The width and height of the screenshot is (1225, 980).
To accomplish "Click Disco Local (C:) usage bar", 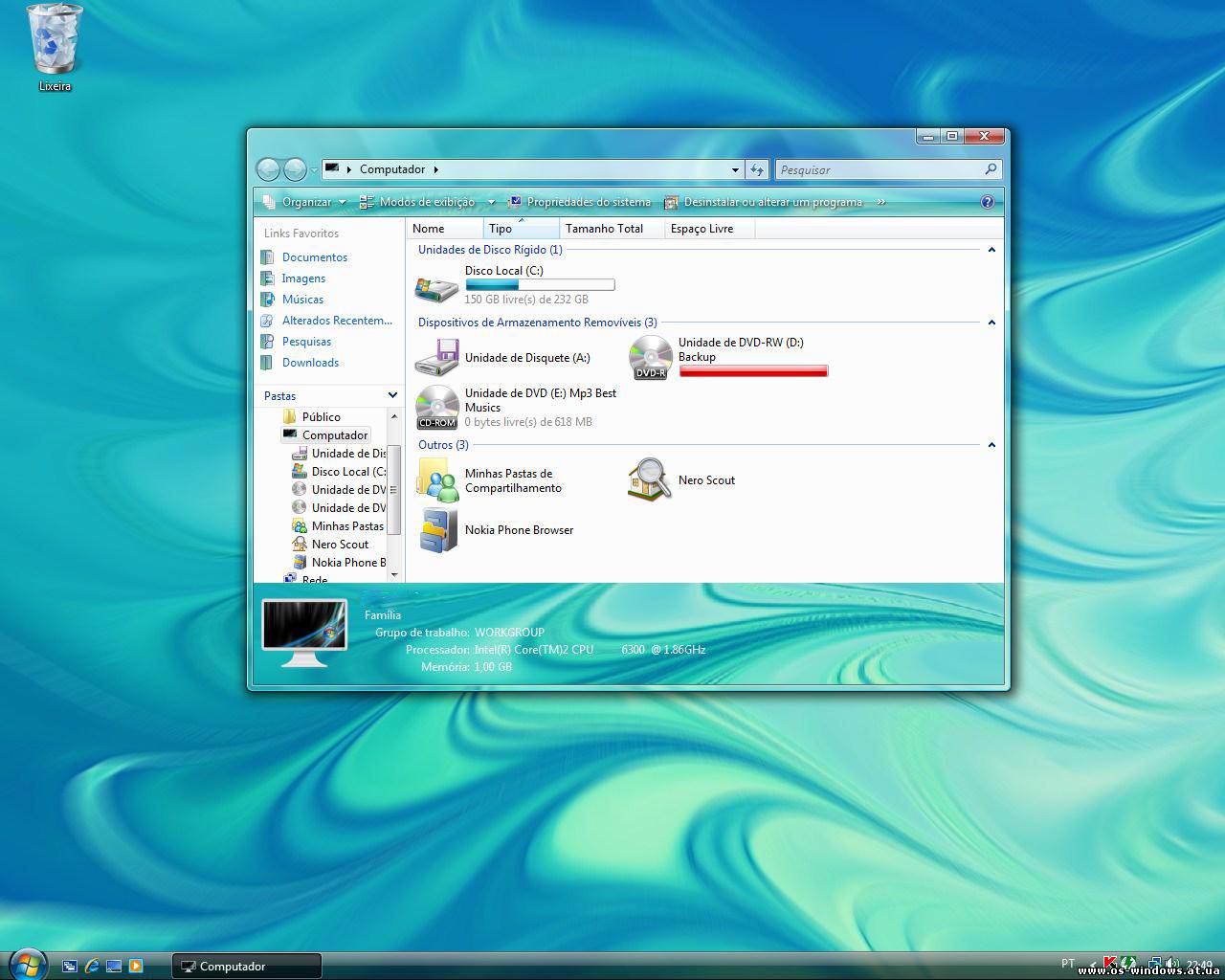I will tap(540, 285).
